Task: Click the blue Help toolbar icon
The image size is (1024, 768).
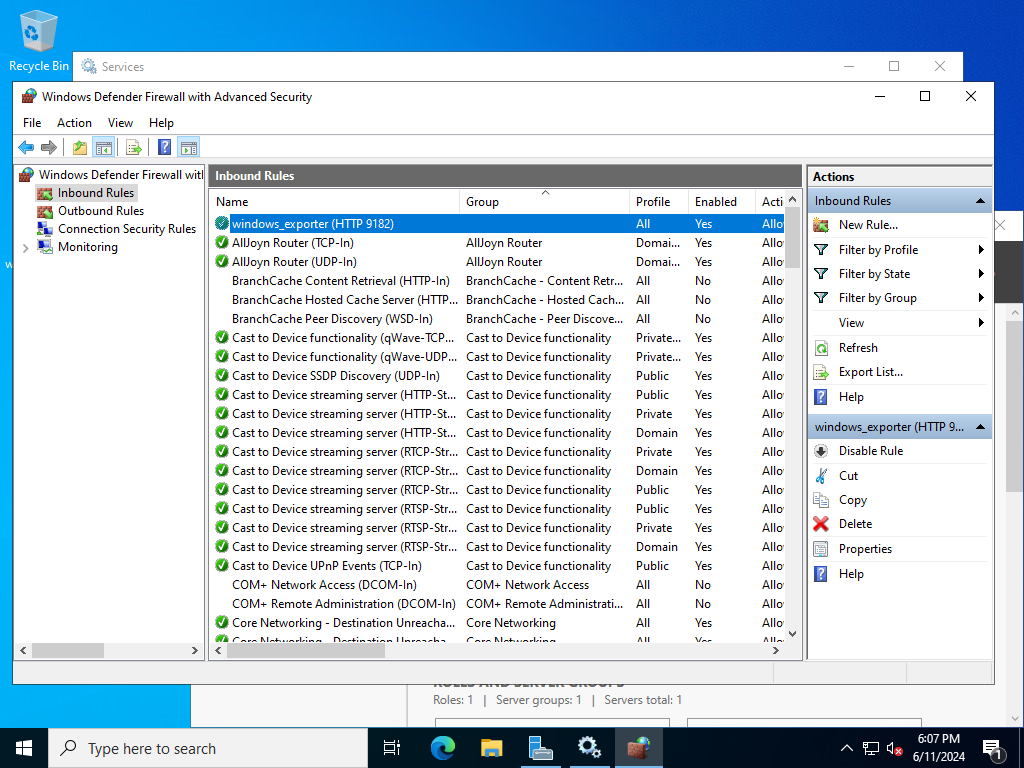Action: click(x=164, y=148)
